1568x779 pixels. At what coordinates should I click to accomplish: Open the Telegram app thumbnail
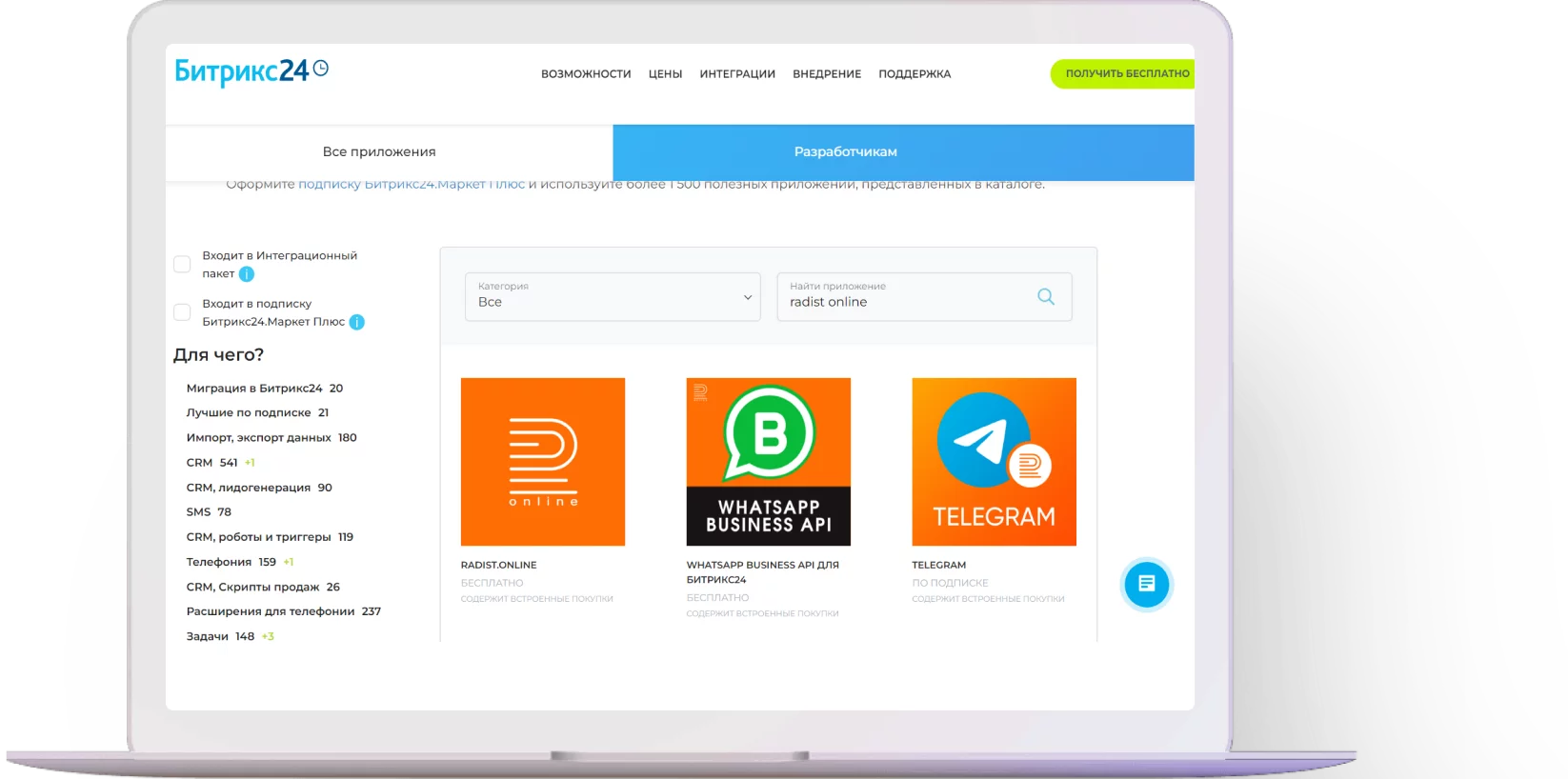tap(994, 462)
